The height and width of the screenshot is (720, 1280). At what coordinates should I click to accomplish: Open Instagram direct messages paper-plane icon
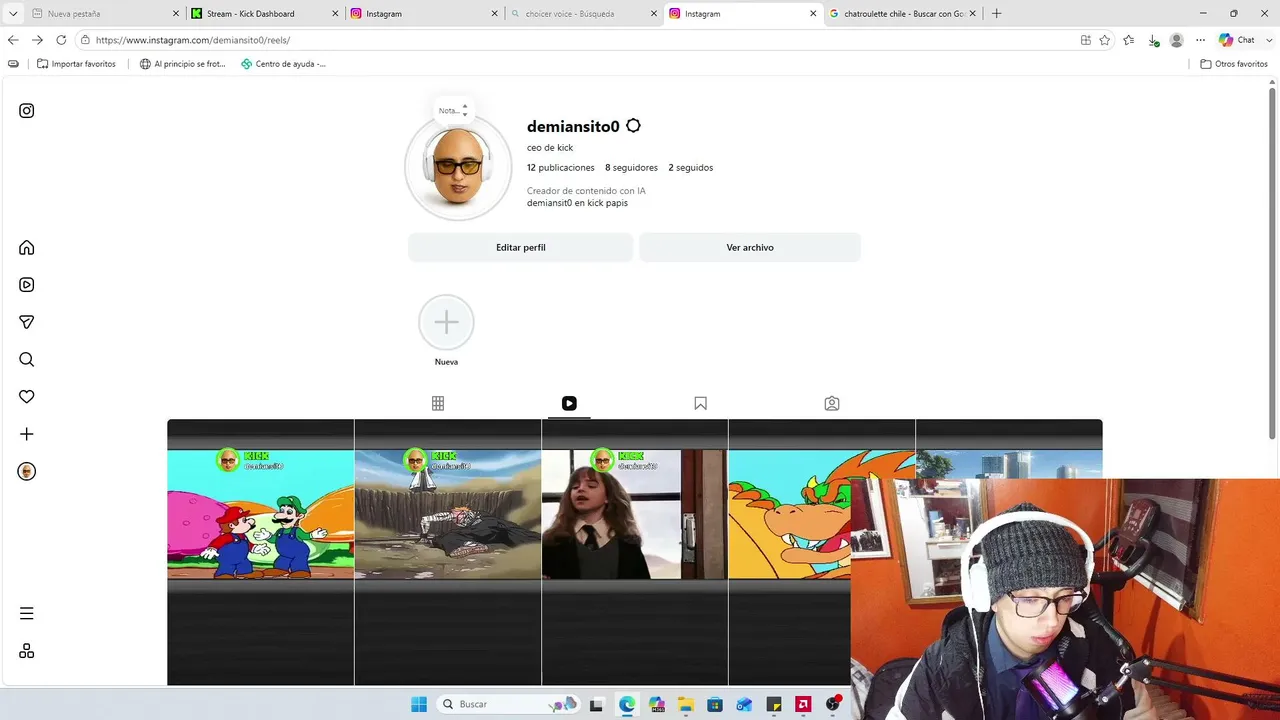coord(27,322)
